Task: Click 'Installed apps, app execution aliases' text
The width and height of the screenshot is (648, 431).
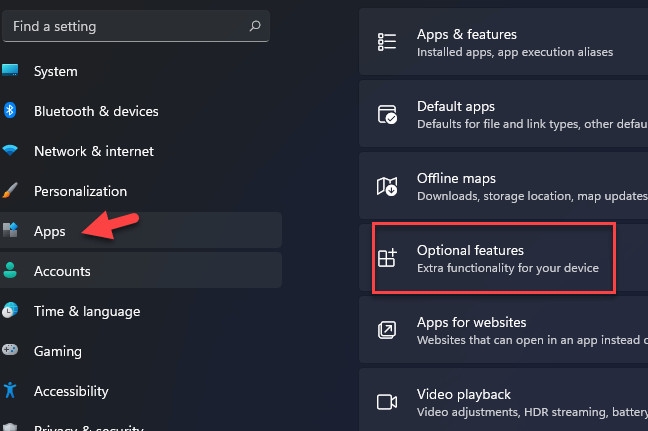Action: coord(515,52)
